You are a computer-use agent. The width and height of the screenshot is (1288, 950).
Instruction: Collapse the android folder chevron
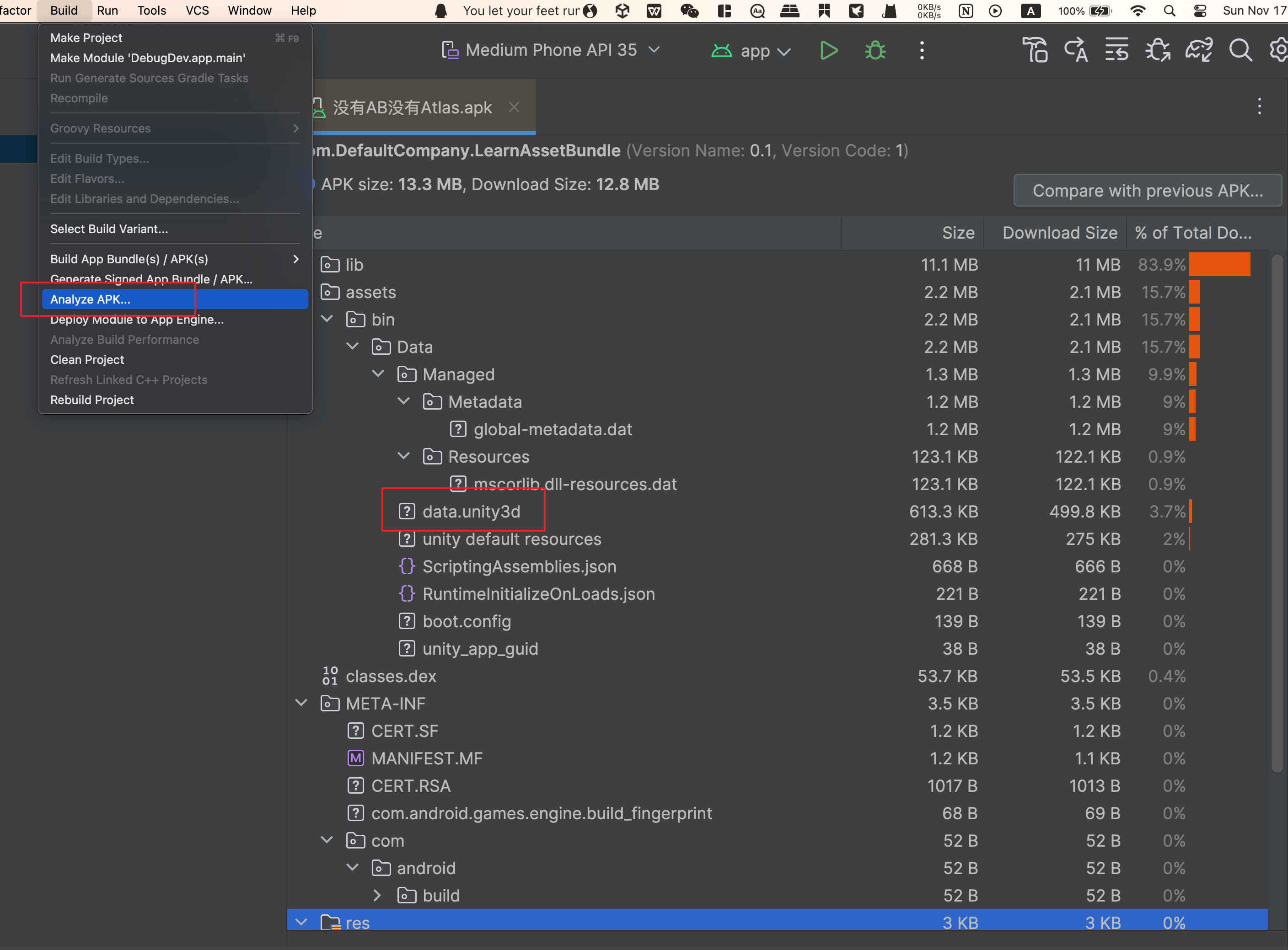[353, 867]
